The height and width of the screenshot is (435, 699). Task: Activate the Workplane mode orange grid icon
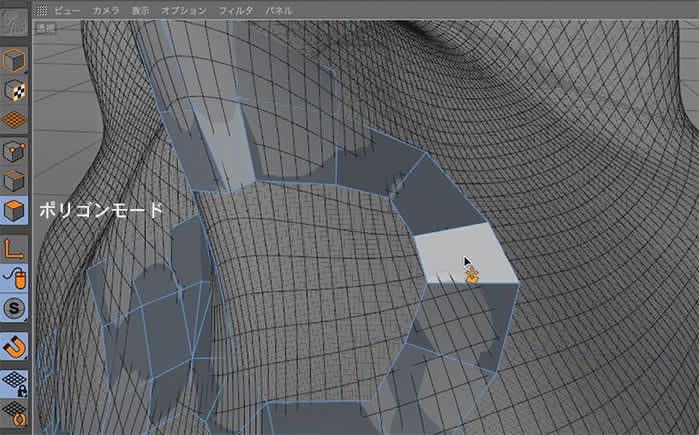pyautogui.click(x=15, y=120)
